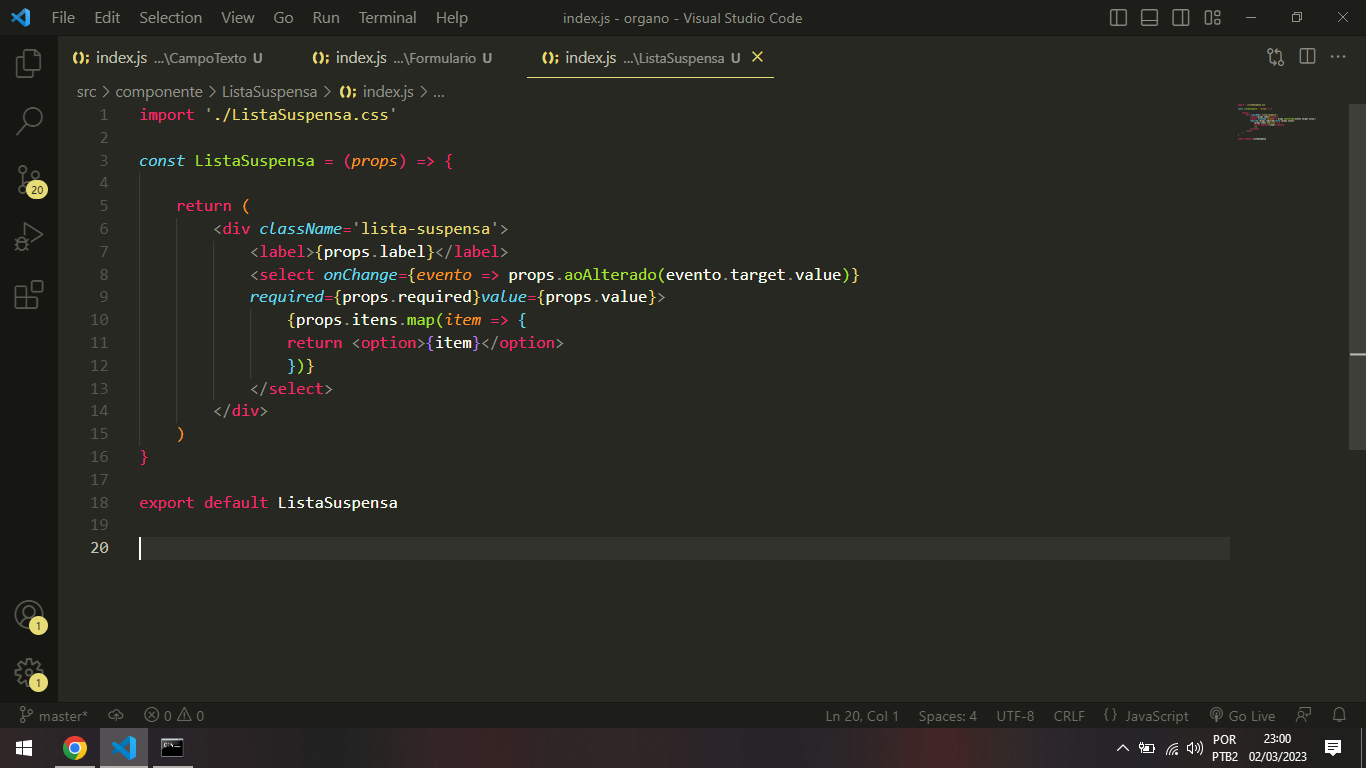Click the ListaSuspensa breadcrumb segment
This screenshot has width=1366, height=768.
(x=269, y=91)
